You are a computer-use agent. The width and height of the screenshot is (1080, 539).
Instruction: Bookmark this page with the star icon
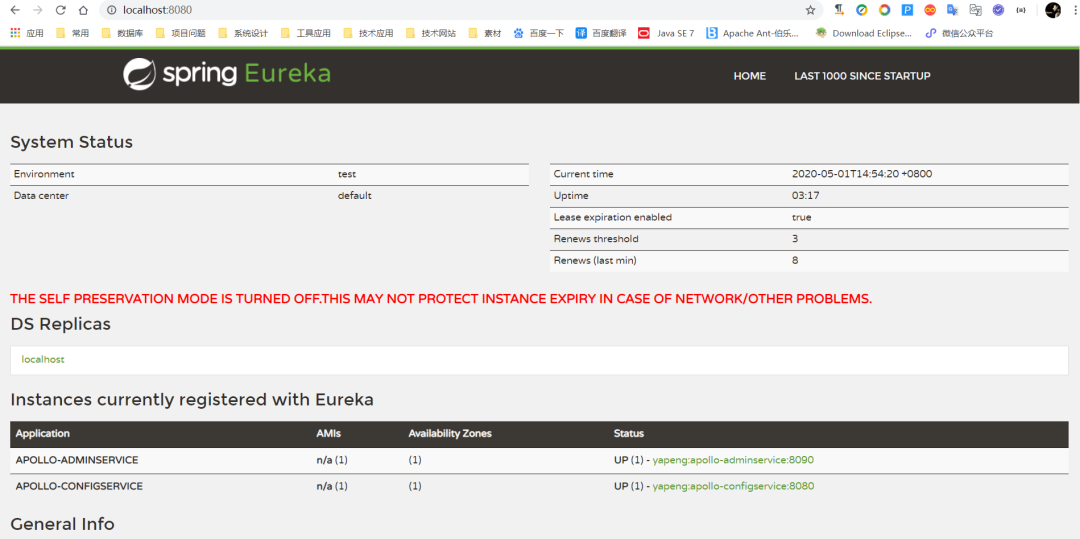pyautogui.click(x=811, y=10)
